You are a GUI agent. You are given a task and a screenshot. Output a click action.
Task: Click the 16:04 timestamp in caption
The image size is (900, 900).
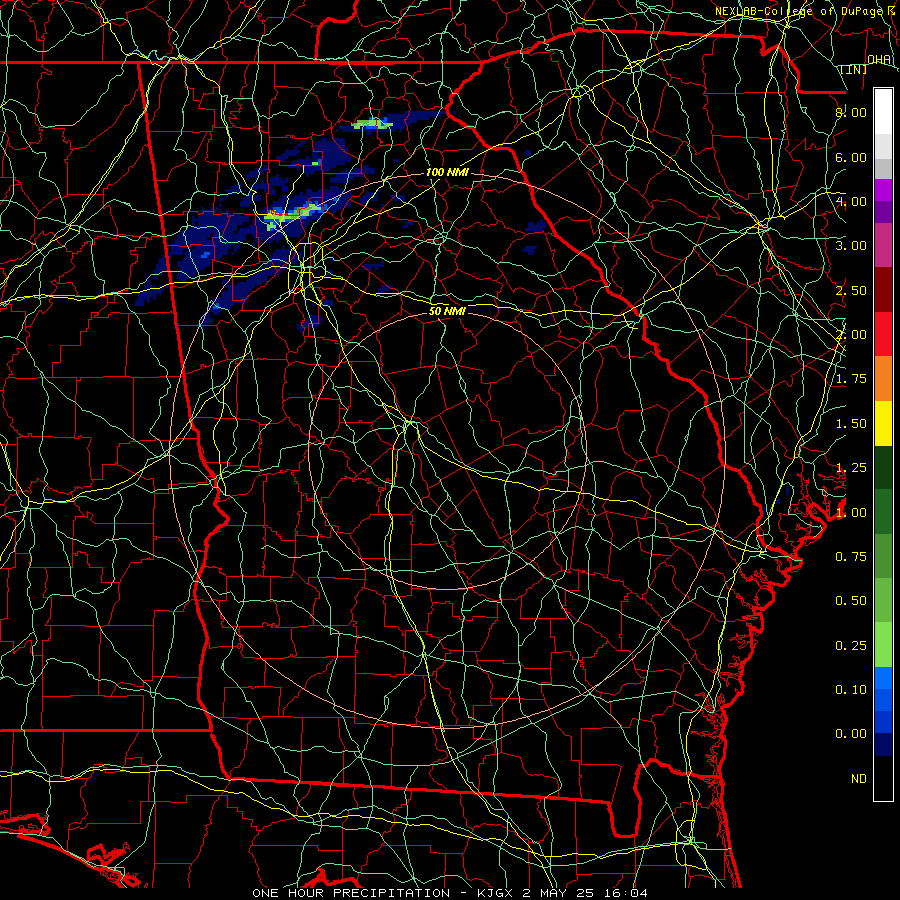tap(626, 893)
